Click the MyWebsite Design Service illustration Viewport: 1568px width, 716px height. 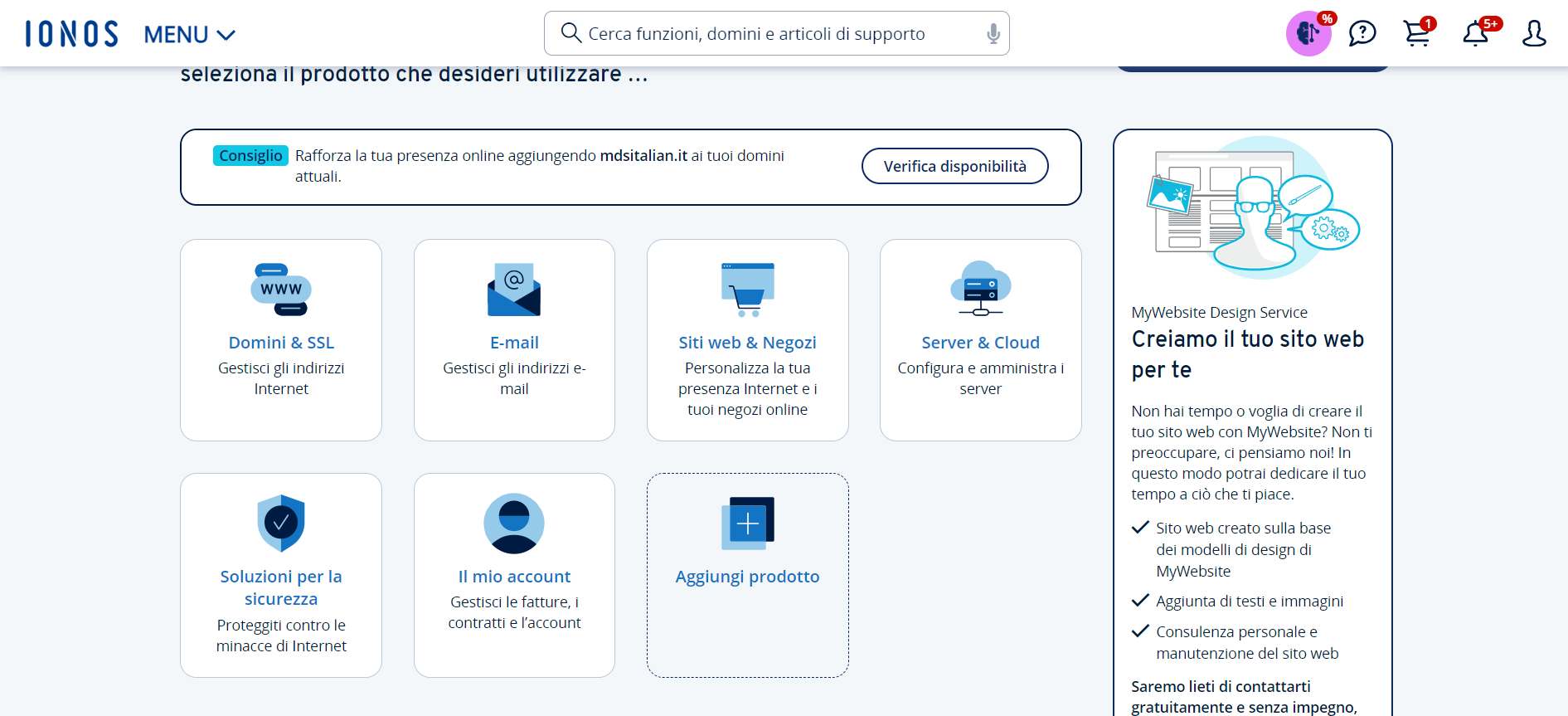1252,208
